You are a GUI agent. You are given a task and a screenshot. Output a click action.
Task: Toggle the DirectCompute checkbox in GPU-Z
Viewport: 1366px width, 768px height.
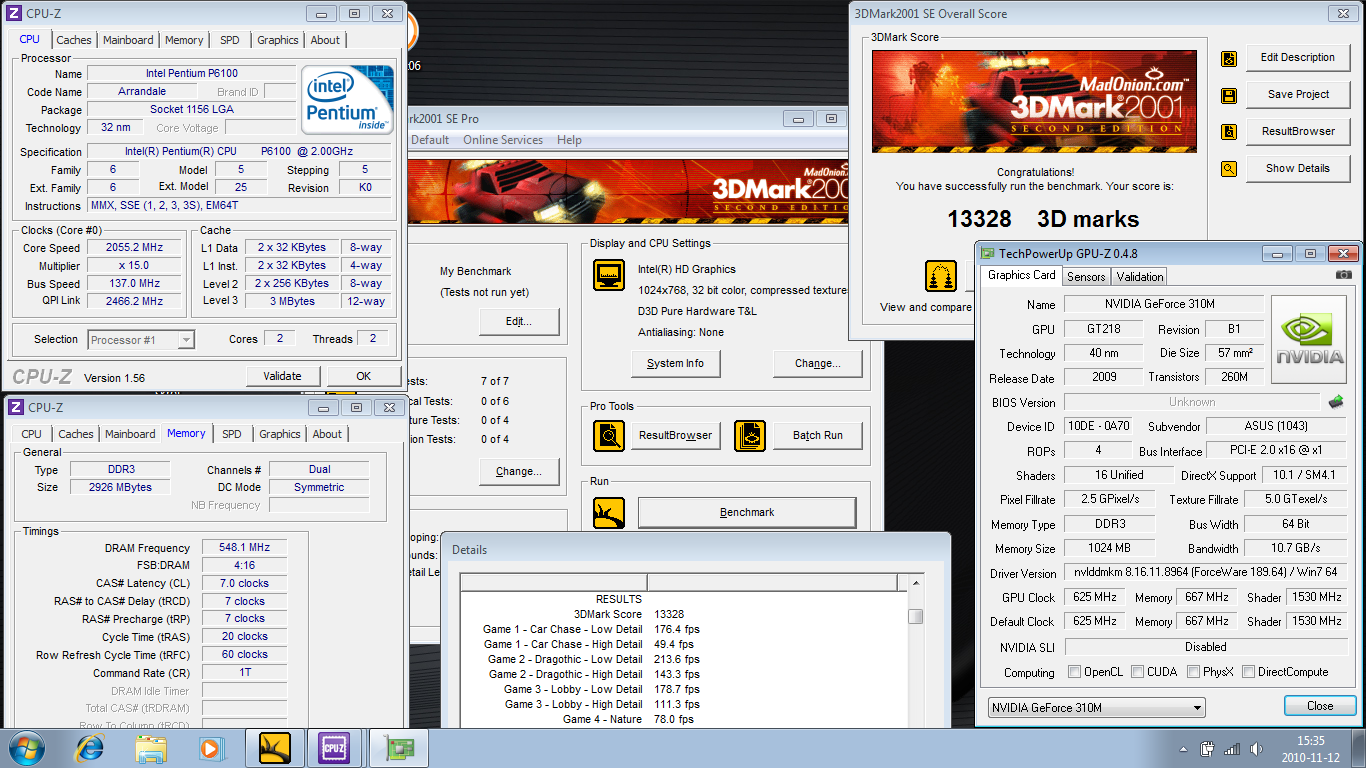[1248, 672]
